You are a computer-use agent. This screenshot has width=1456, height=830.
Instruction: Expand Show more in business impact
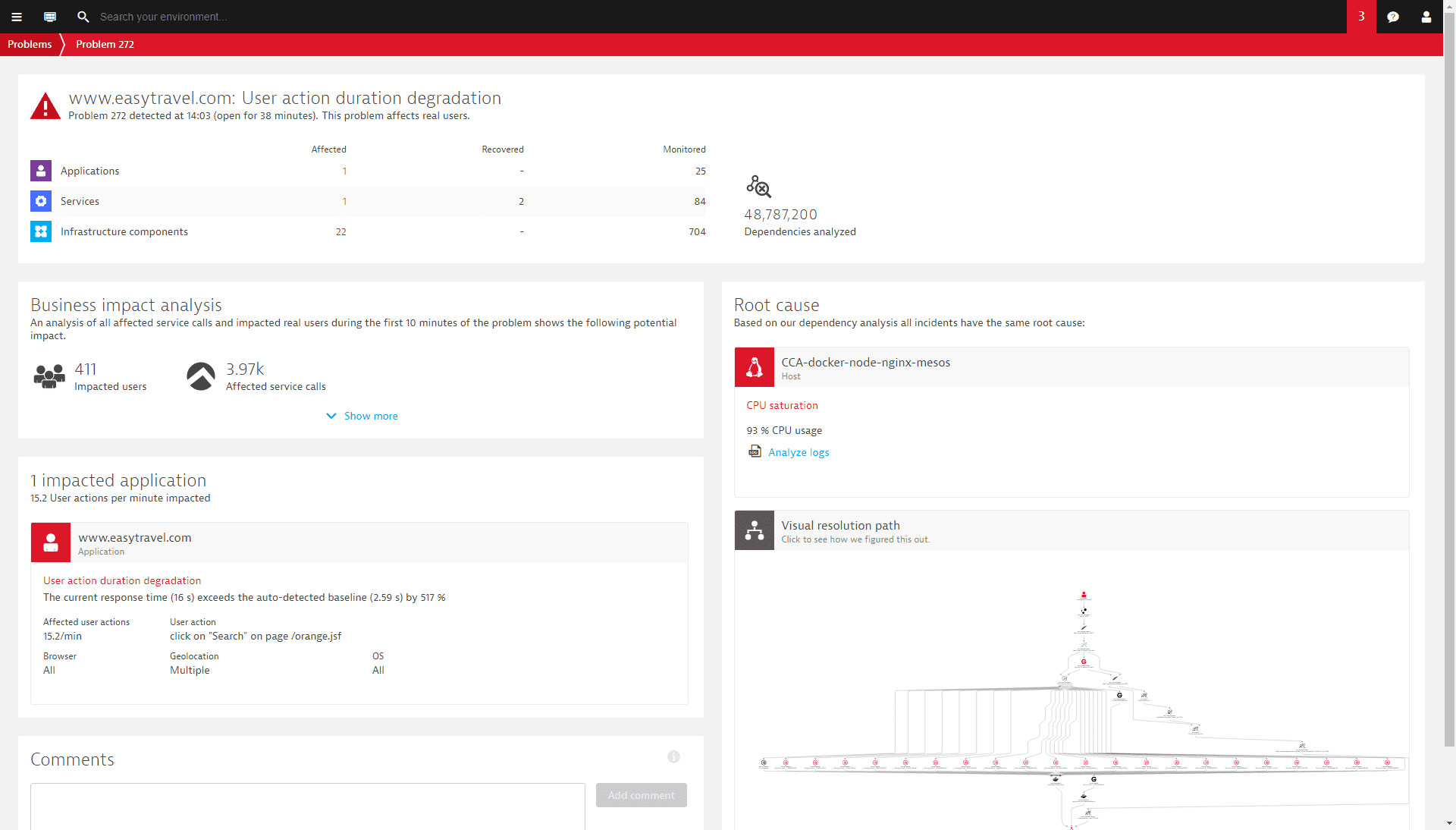tap(362, 416)
